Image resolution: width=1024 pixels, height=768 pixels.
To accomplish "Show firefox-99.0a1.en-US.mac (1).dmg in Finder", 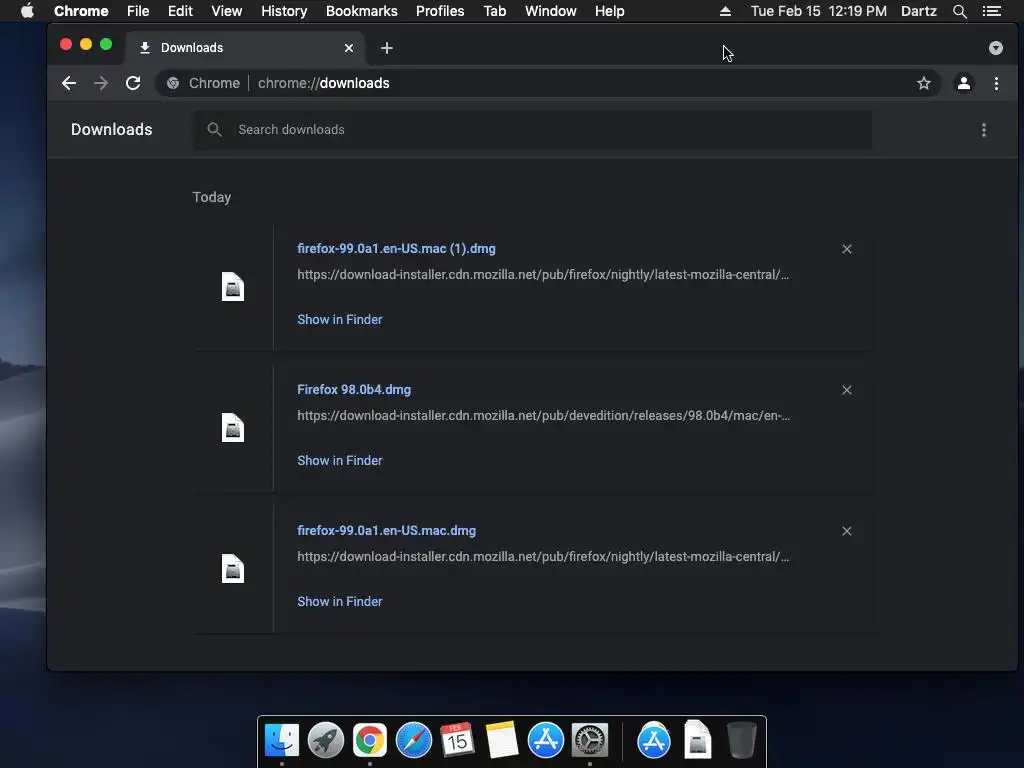I will click(340, 319).
